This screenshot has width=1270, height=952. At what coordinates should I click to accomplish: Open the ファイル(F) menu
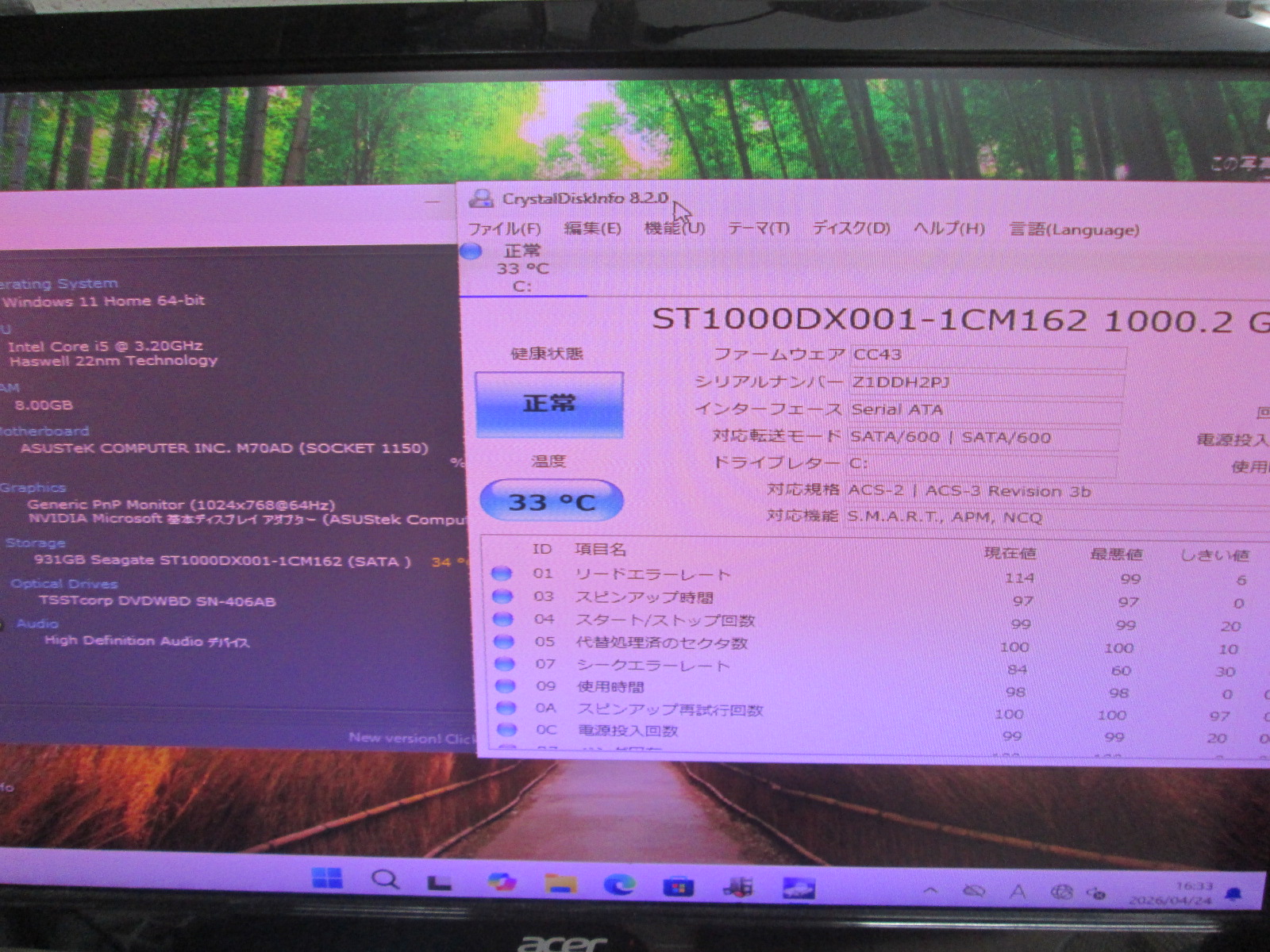click(x=504, y=228)
